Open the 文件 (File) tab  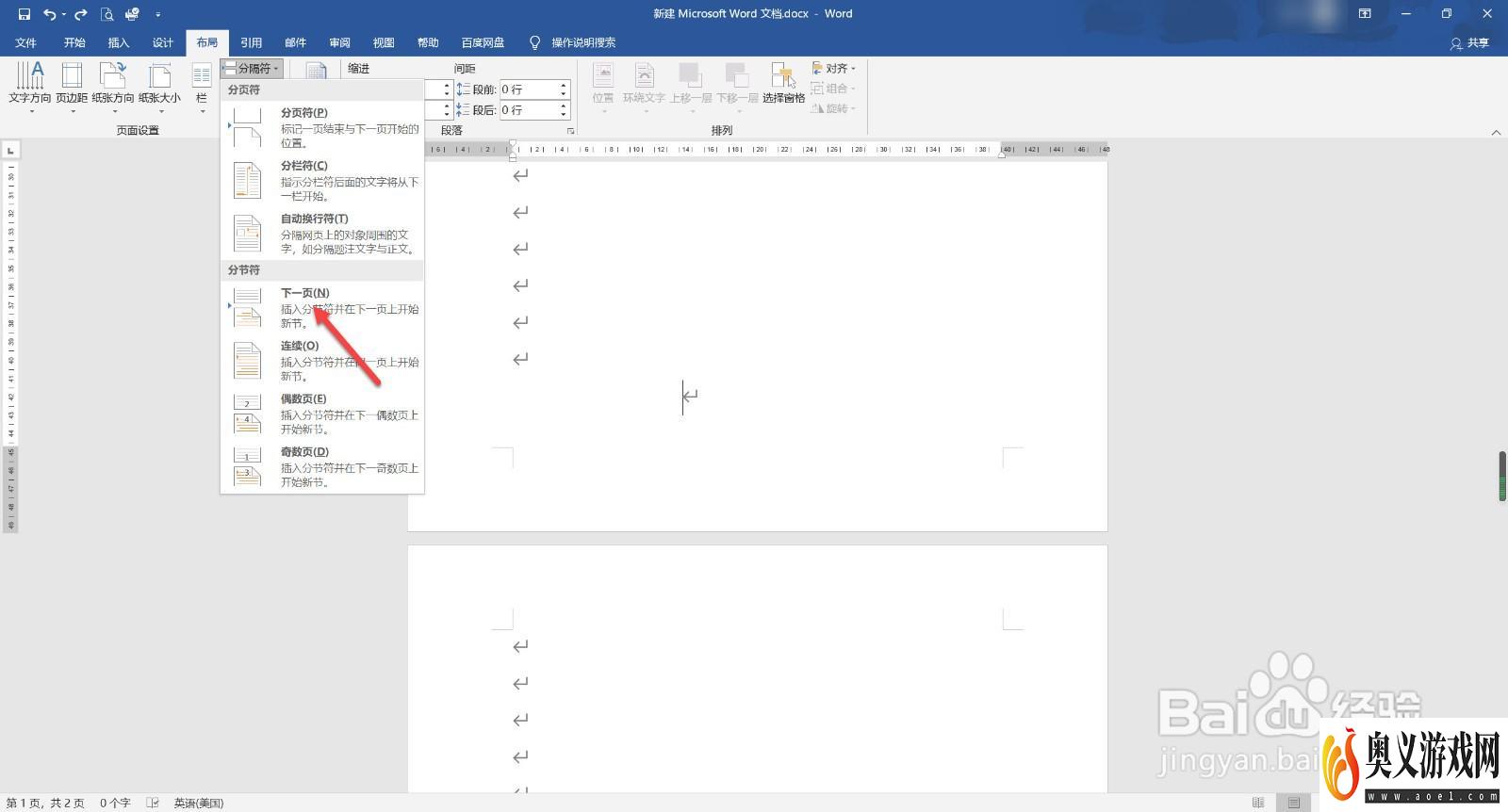tap(26, 42)
